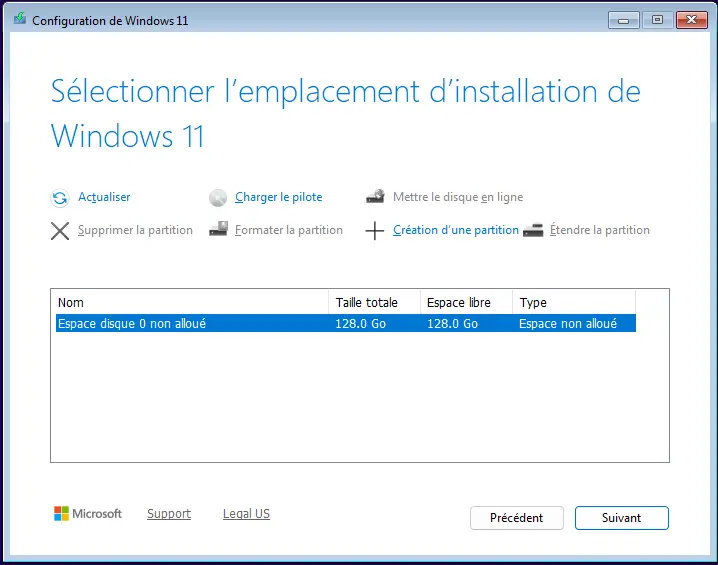Click the Mettre le disque en ligne icon

pos(375,197)
